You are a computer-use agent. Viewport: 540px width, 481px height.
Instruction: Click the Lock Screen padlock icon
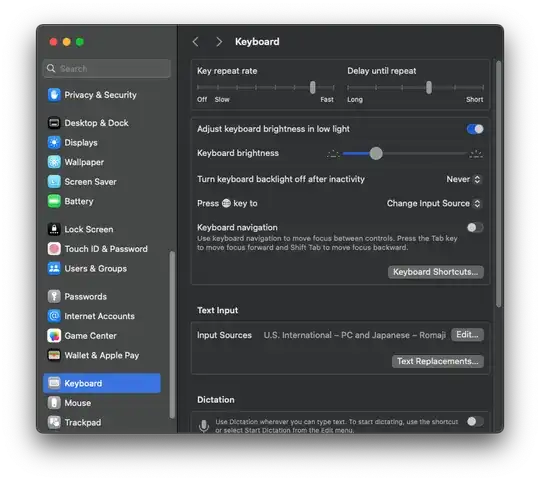click(54, 229)
